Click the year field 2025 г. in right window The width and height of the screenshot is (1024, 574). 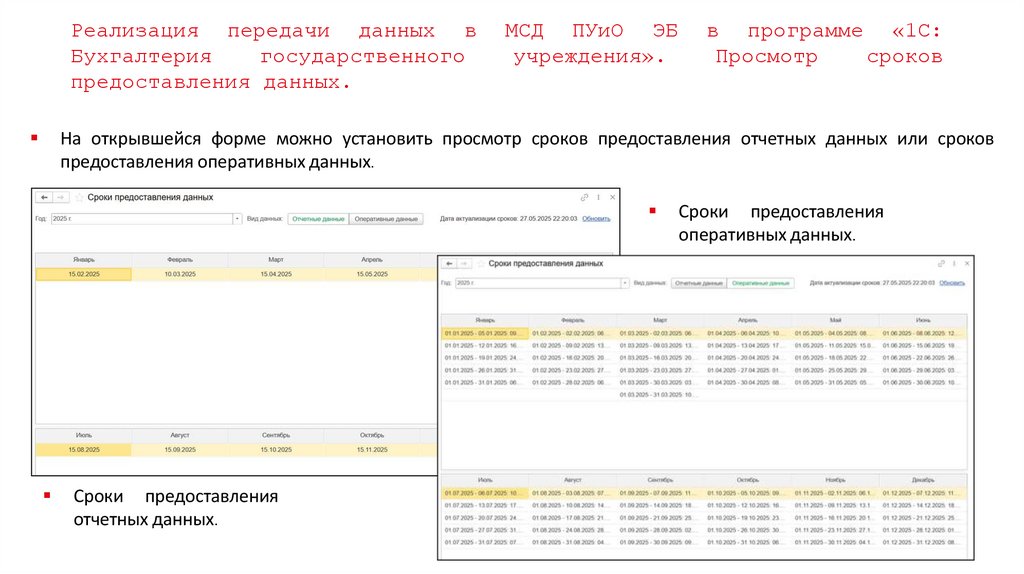click(538, 283)
